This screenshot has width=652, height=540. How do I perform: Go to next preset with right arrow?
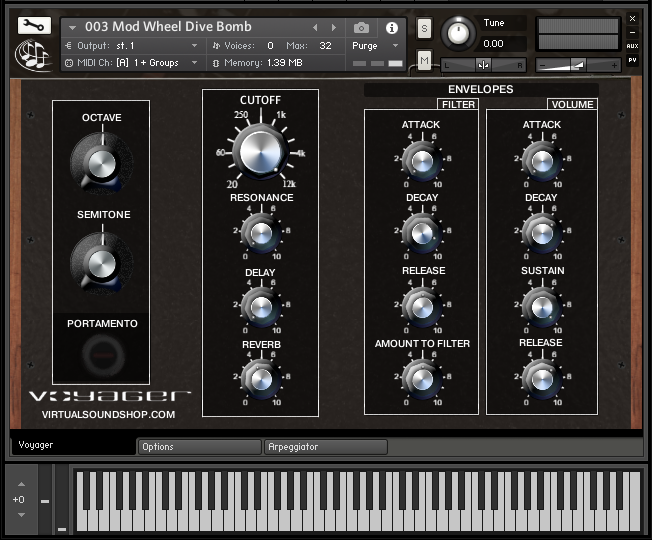coord(334,28)
